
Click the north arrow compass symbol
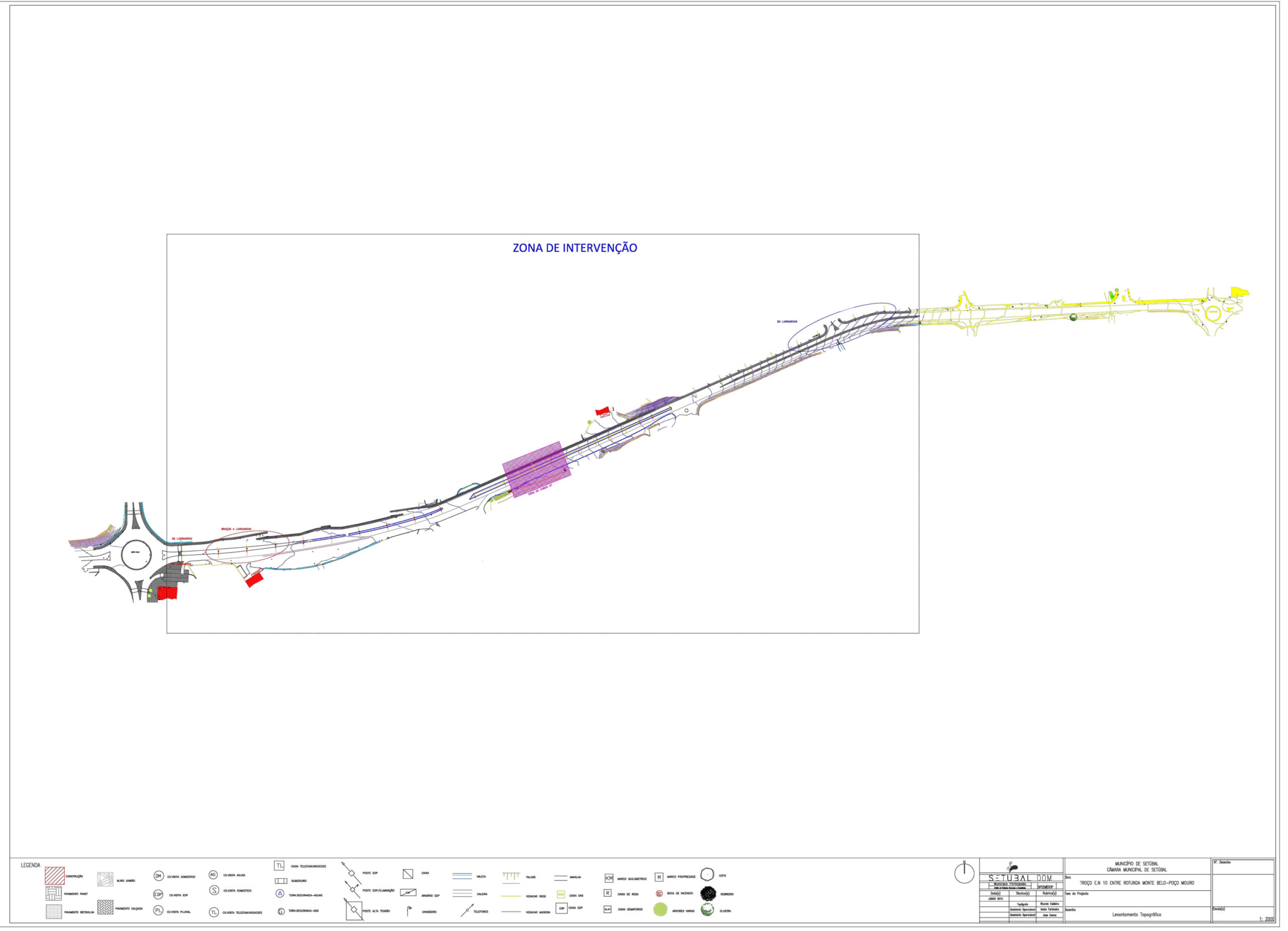[963, 873]
